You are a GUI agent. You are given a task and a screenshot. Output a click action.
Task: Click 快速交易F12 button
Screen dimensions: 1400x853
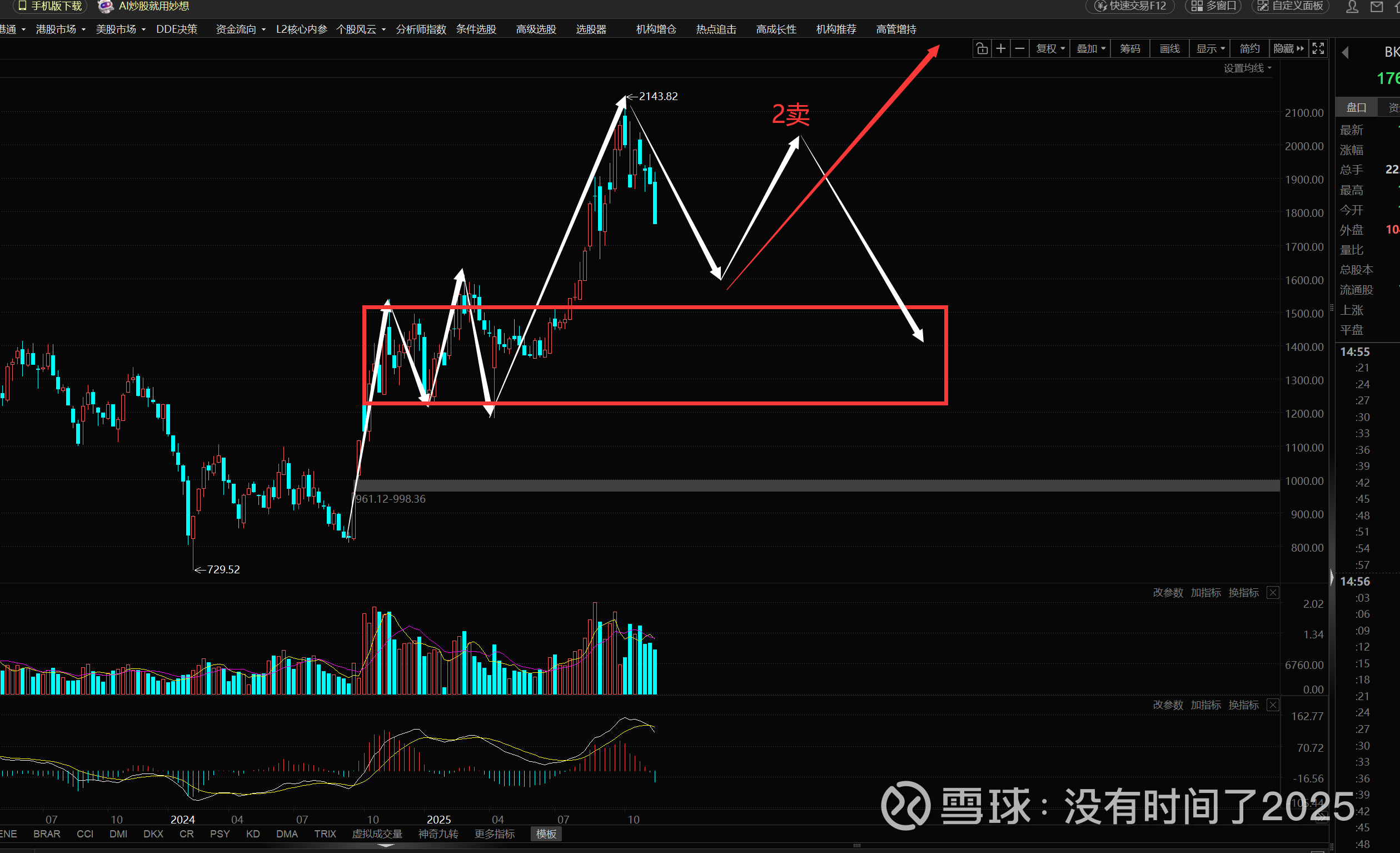click(x=1130, y=6)
